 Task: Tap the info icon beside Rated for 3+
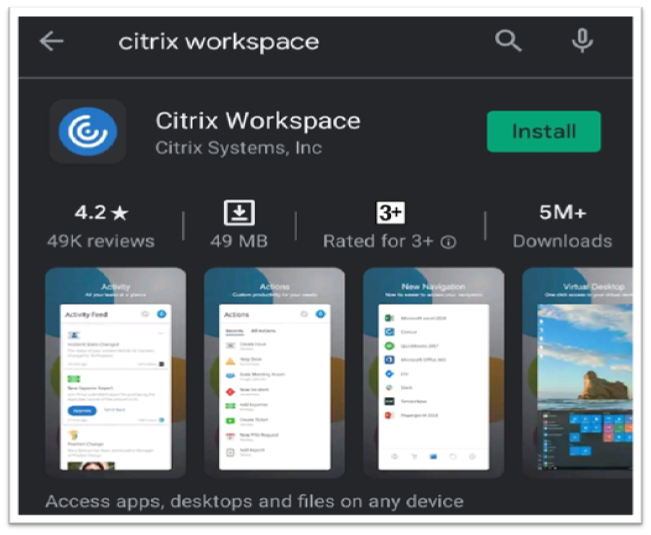tap(449, 242)
